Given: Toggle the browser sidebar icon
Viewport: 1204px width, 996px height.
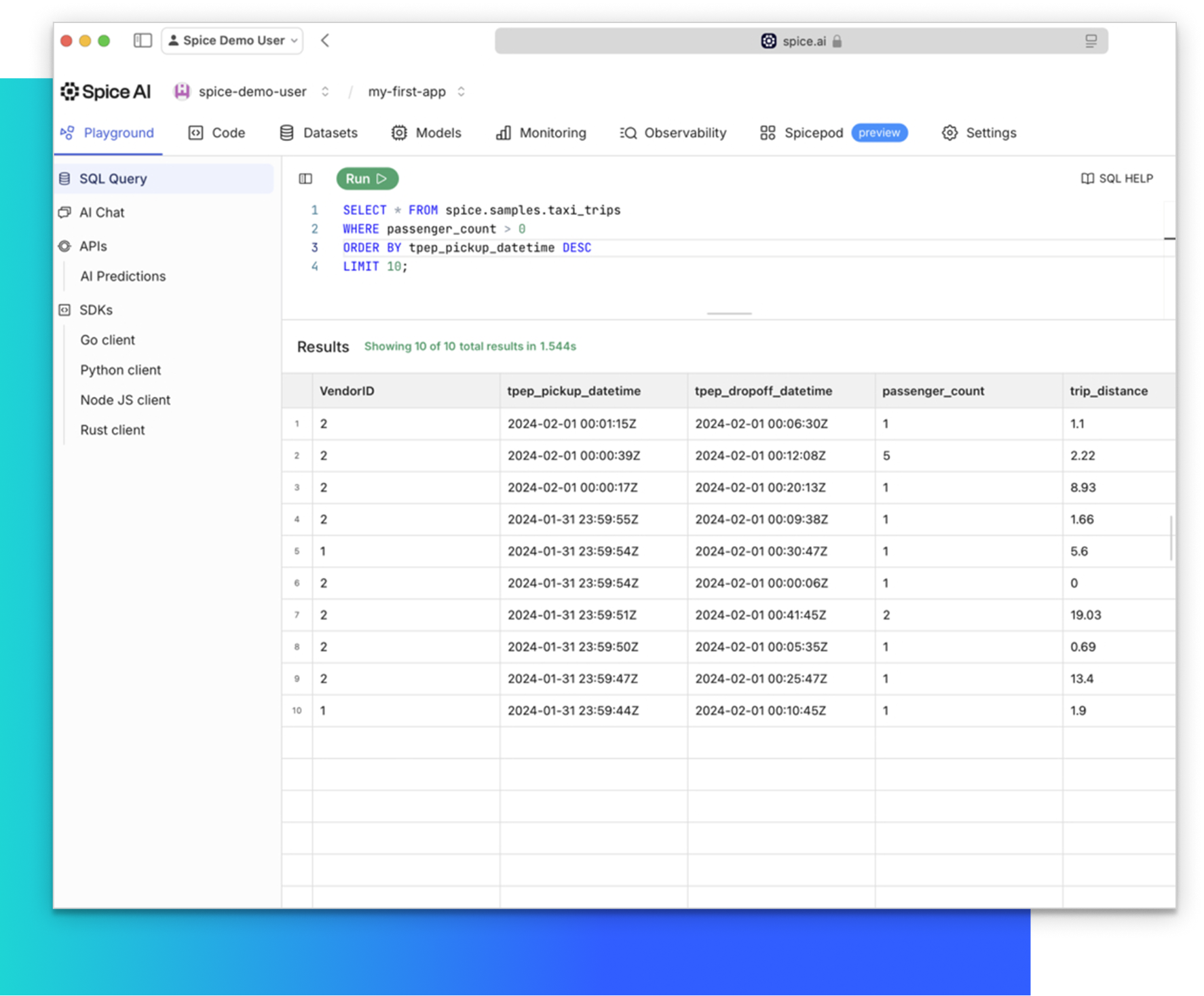Looking at the screenshot, I should pyautogui.click(x=143, y=41).
